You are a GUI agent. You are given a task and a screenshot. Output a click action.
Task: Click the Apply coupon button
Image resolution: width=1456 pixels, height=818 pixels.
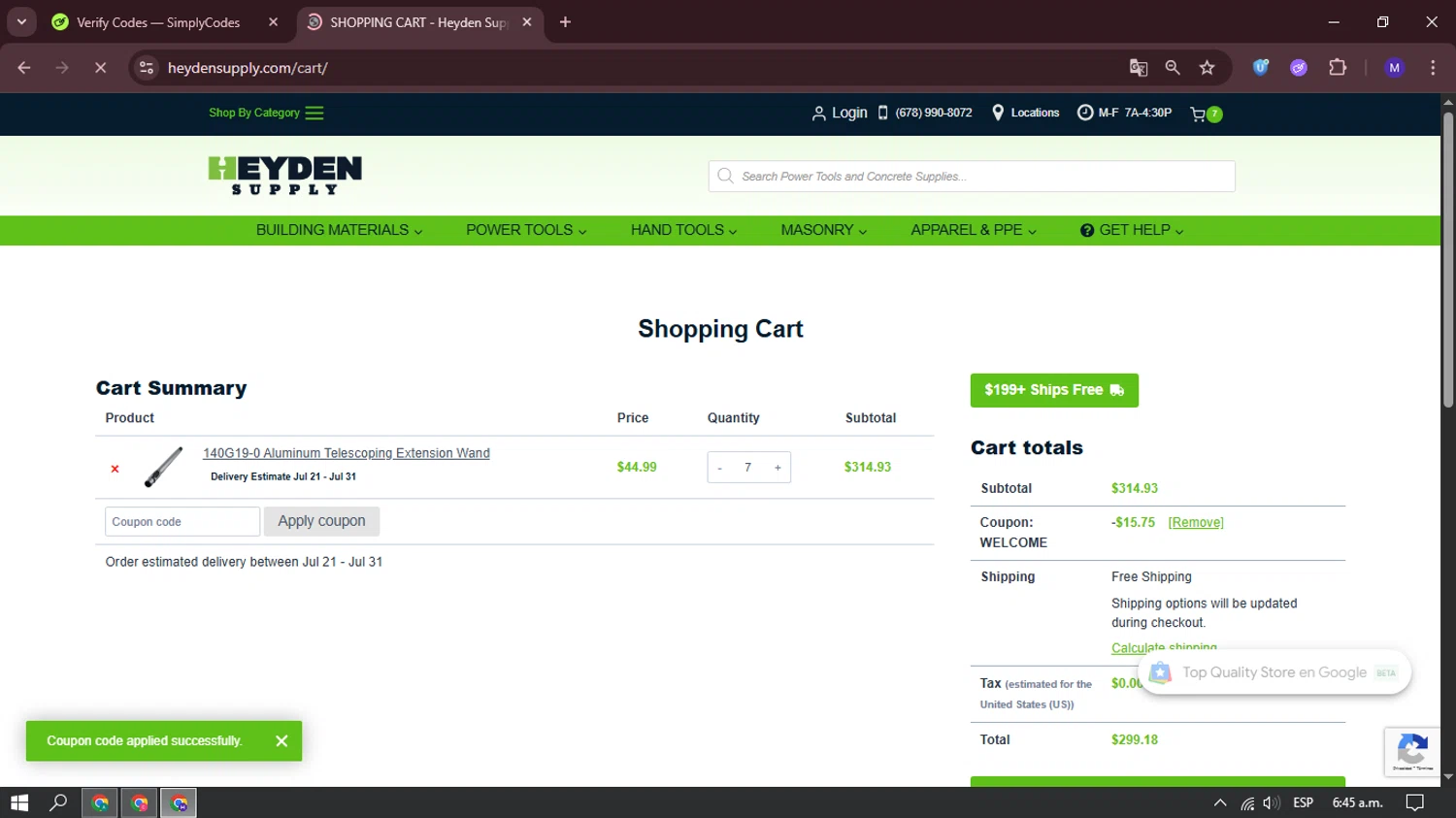[321, 521]
